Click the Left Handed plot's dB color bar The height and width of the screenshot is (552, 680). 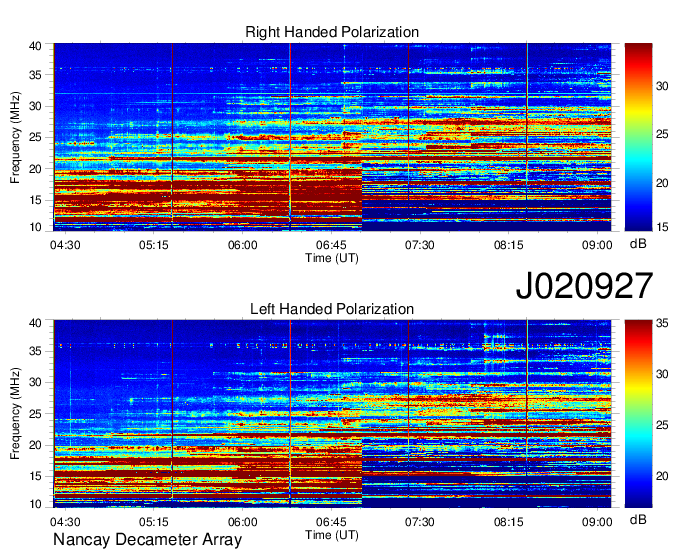pos(638,414)
